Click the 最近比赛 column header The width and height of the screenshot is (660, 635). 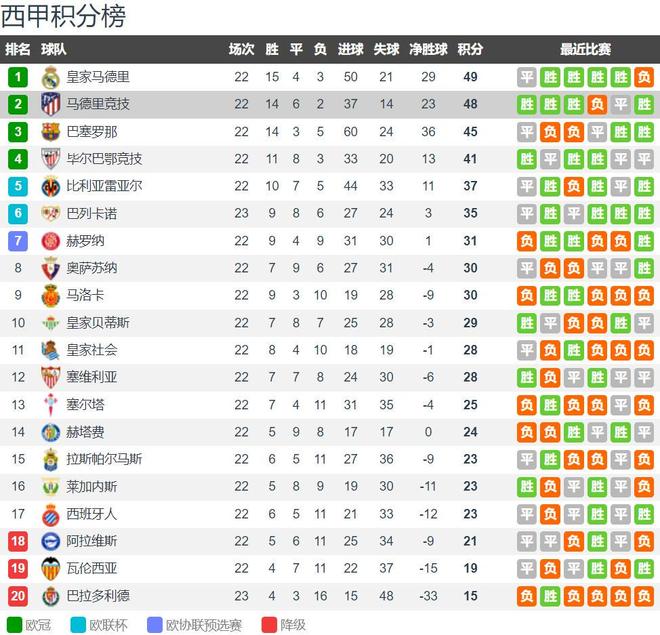(x=585, y=49)
